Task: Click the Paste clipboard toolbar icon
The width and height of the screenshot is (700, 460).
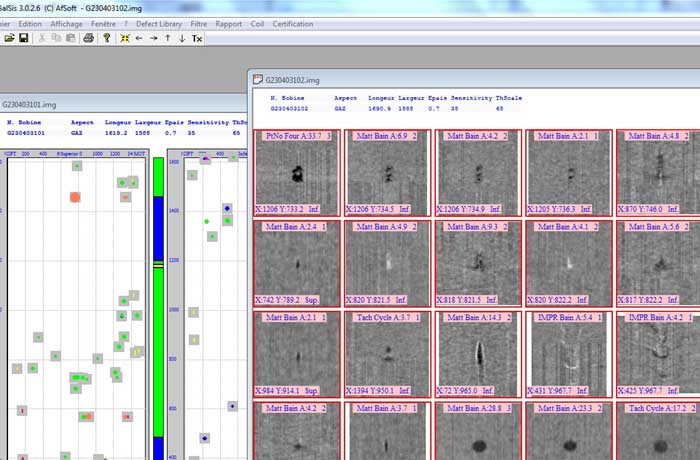Action: pyautogui.click(x=71, y=38)
